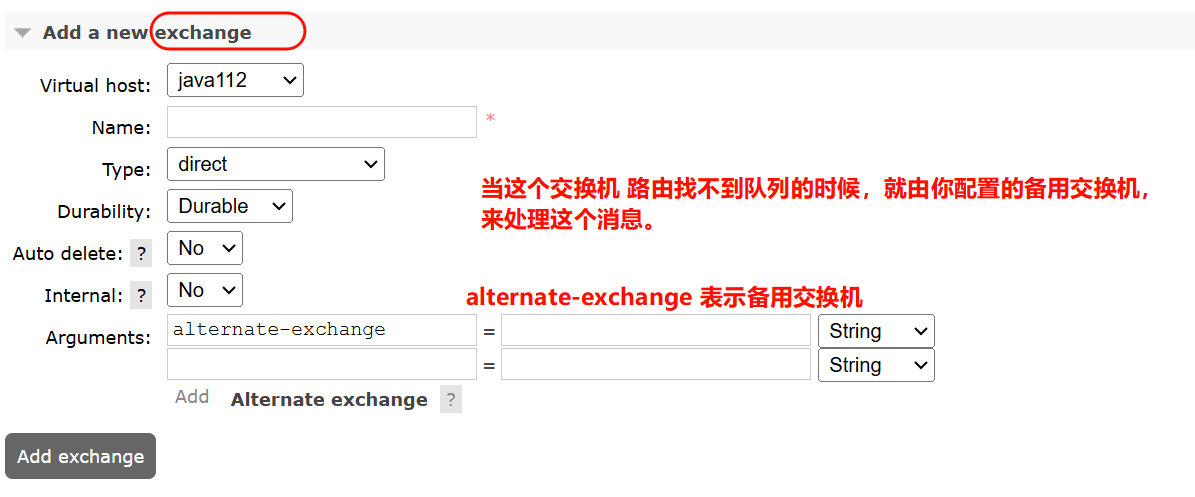
Task: Click the alternate-exchange argument value field
Action: coord(655,330)
